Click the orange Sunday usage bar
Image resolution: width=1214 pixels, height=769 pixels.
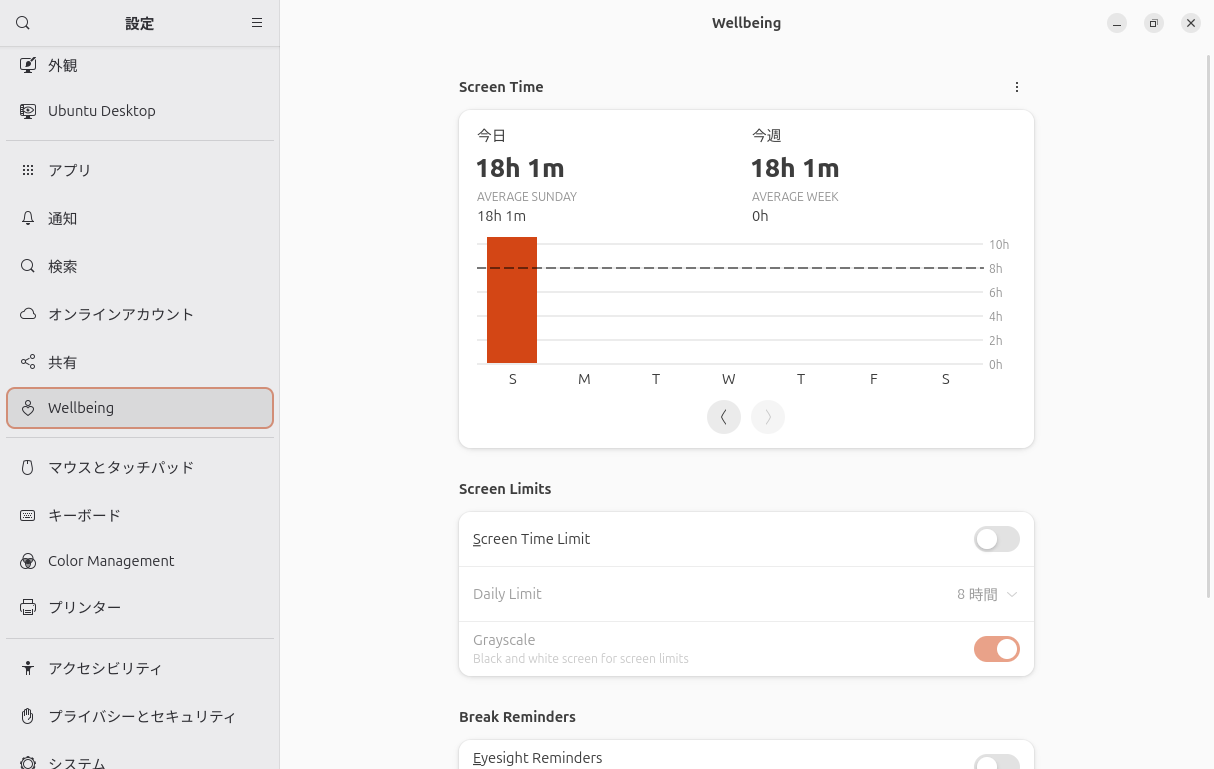coord(512,300)
